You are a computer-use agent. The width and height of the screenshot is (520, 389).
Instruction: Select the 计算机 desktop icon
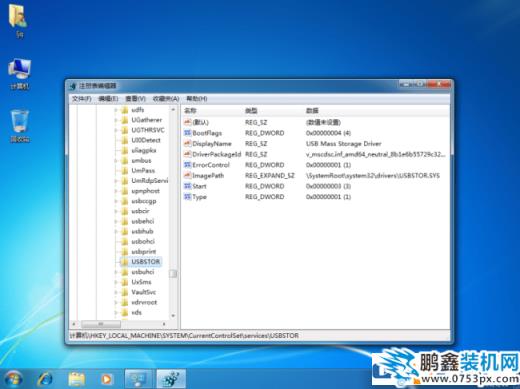point(19,74)
